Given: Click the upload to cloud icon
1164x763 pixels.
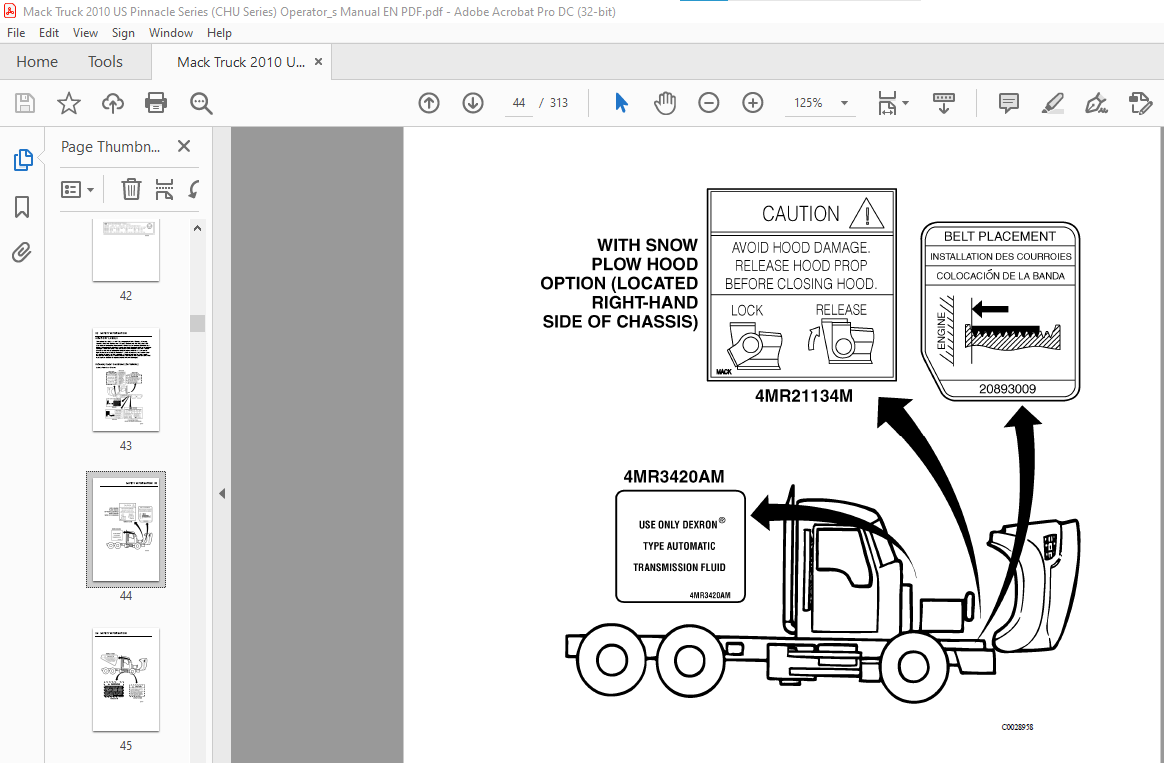Looking at the screenshot, I should point(113,102).
